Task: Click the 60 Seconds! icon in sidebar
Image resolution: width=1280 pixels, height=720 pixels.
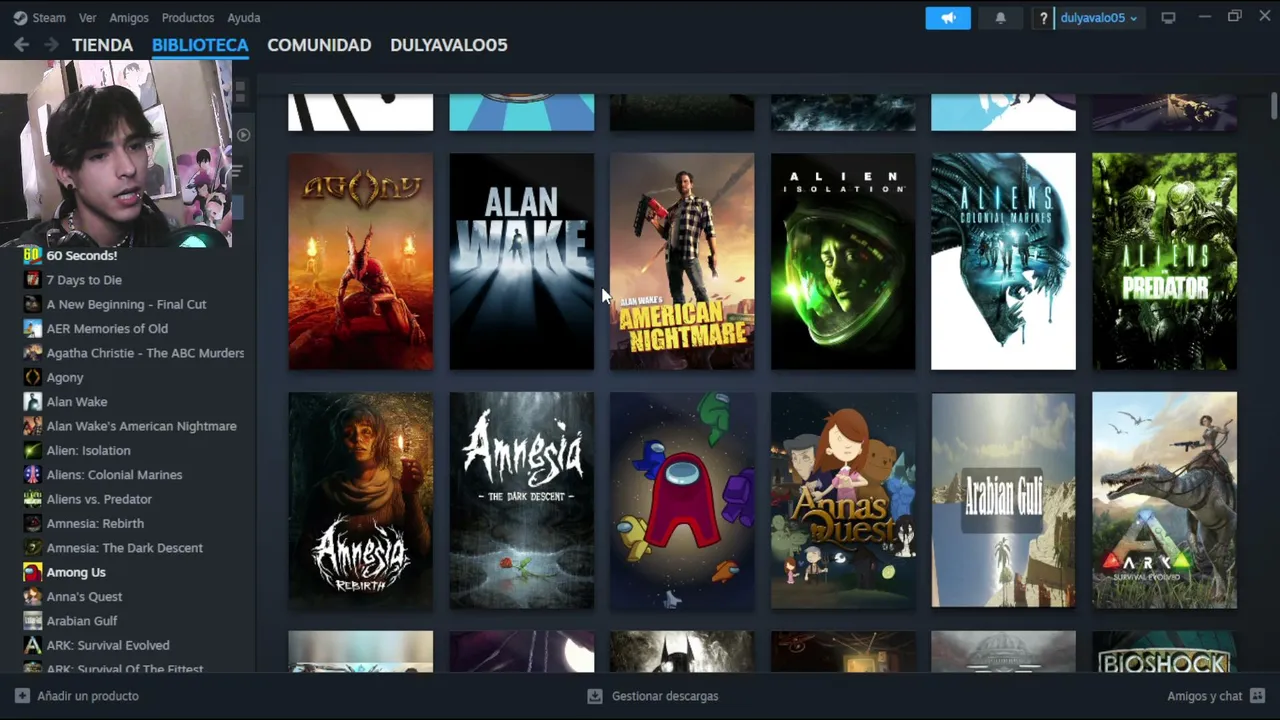Action: 33,256
